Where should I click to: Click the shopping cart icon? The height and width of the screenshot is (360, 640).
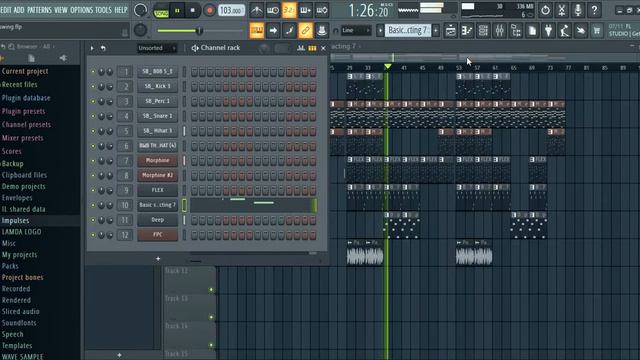point(597,31)
